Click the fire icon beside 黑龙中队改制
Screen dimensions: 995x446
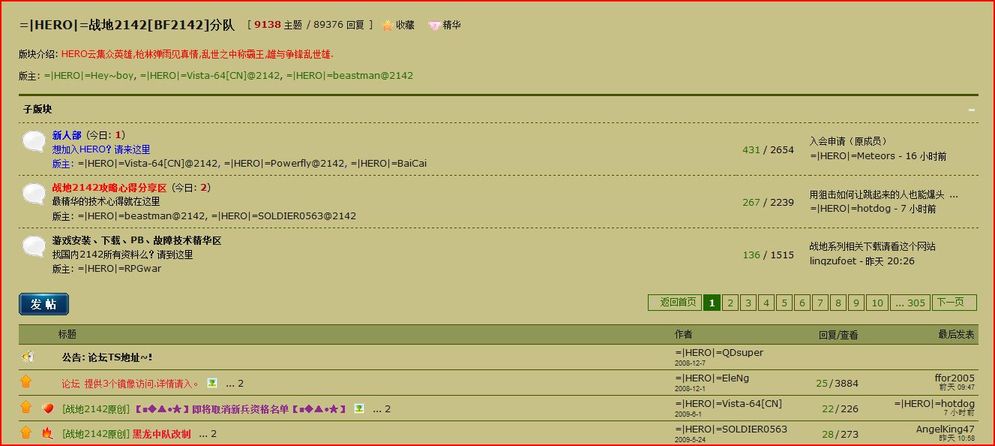point(47,433)
